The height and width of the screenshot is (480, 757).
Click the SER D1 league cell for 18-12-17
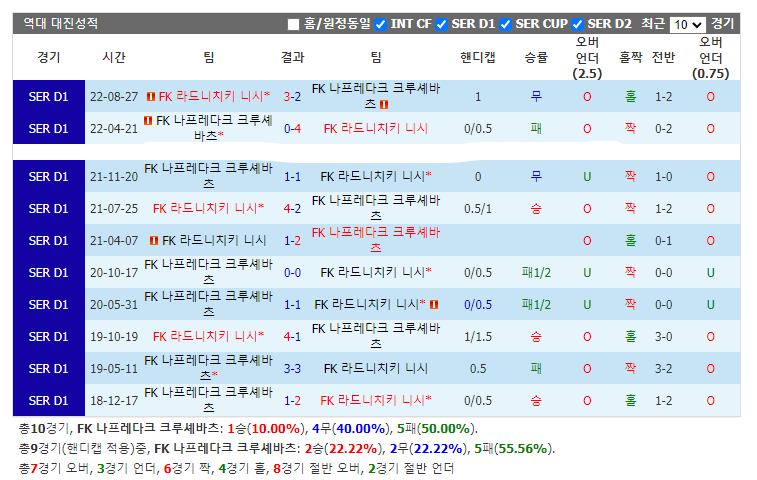pyautogui.click(x=49, y=400)
